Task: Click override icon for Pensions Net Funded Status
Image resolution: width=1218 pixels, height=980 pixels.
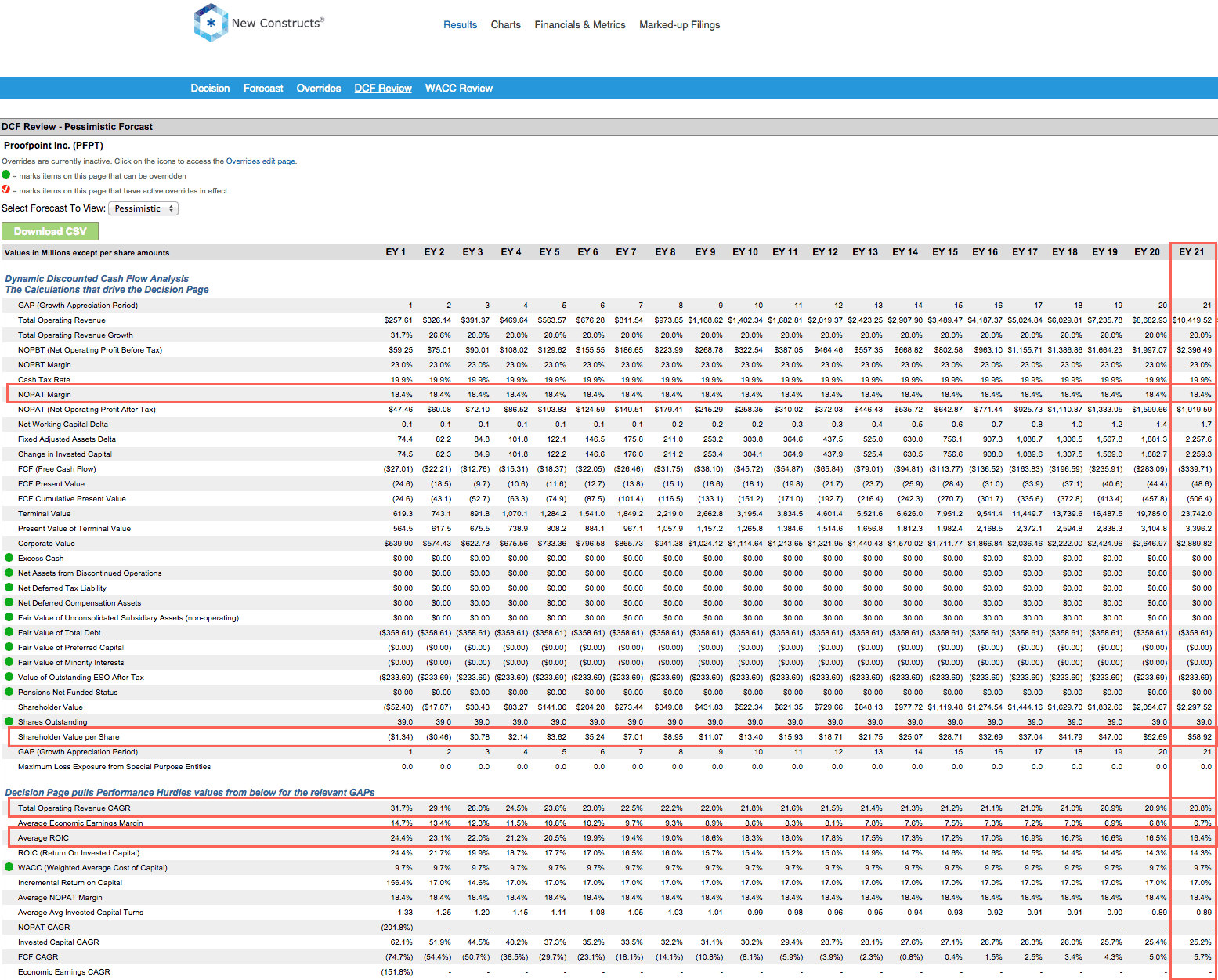Action: pos(9,692)
